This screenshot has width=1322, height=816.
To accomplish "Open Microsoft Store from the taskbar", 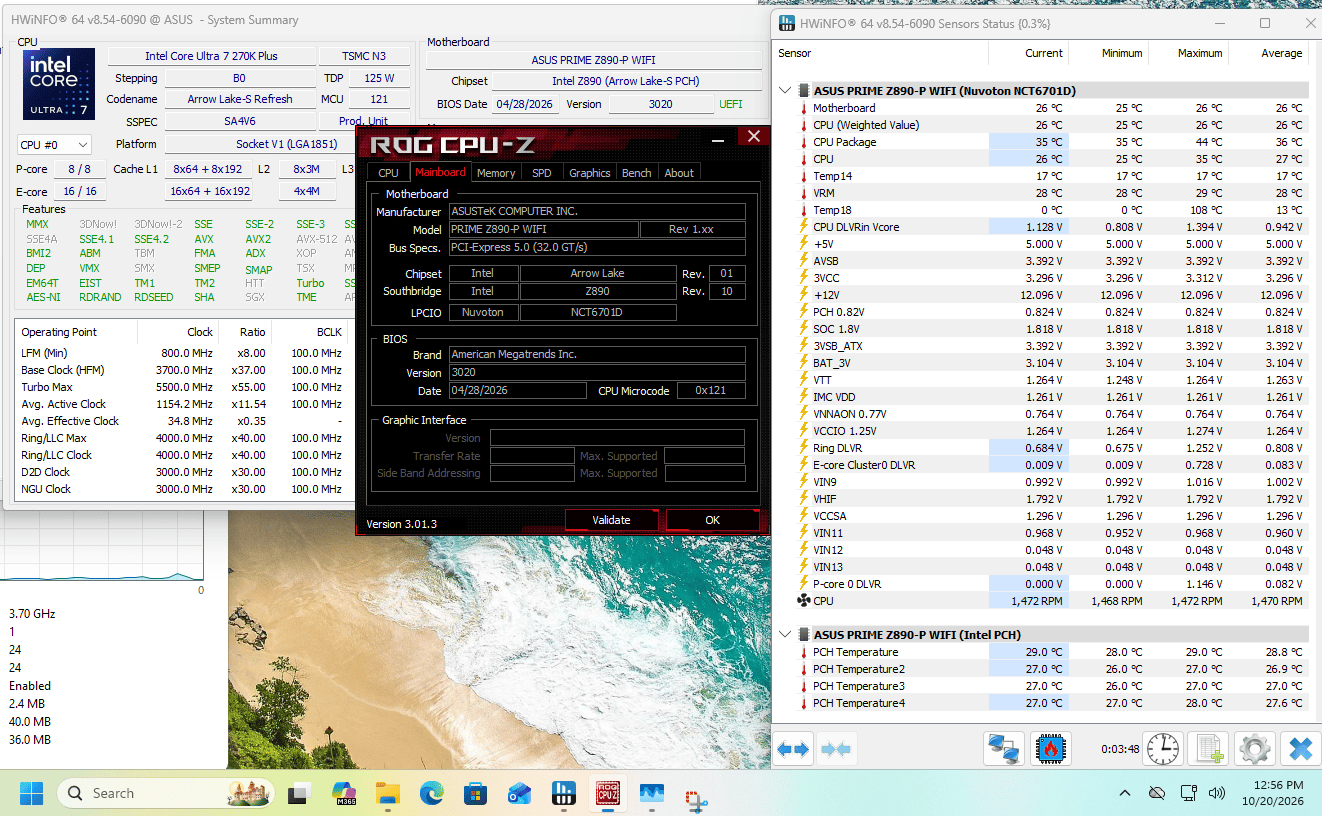I will pos(475,793).
